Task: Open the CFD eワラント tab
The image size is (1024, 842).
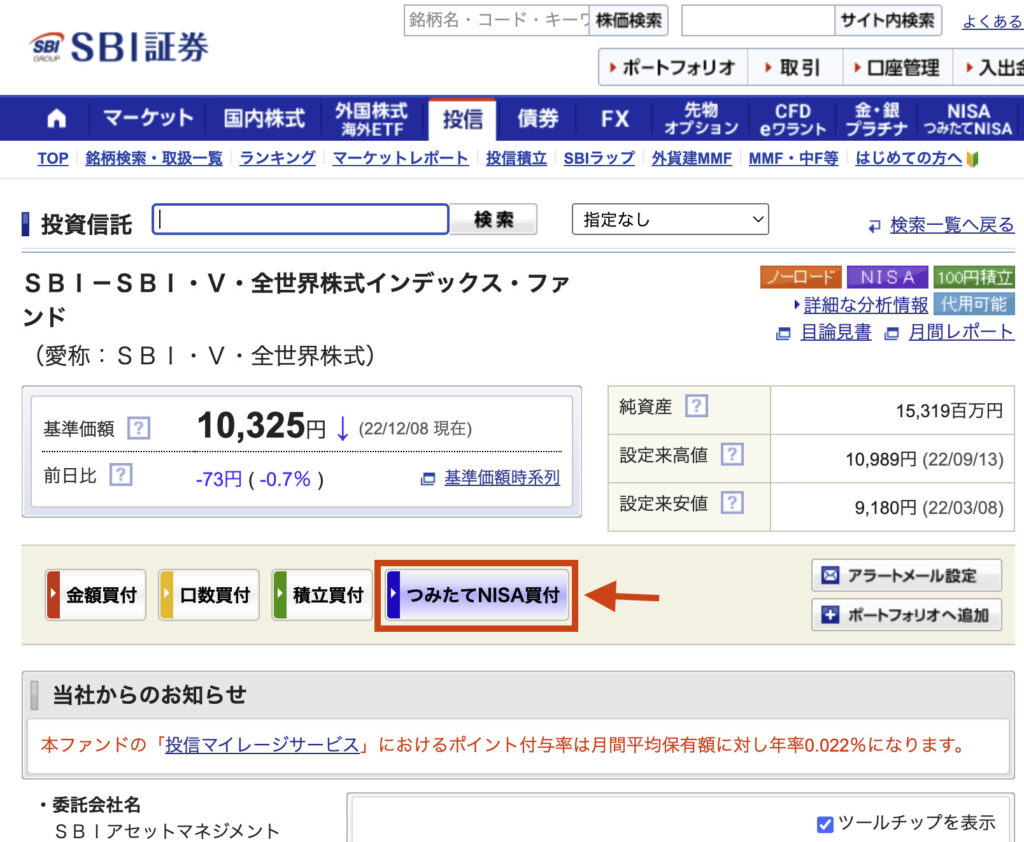Action: [x=793, y=118]
